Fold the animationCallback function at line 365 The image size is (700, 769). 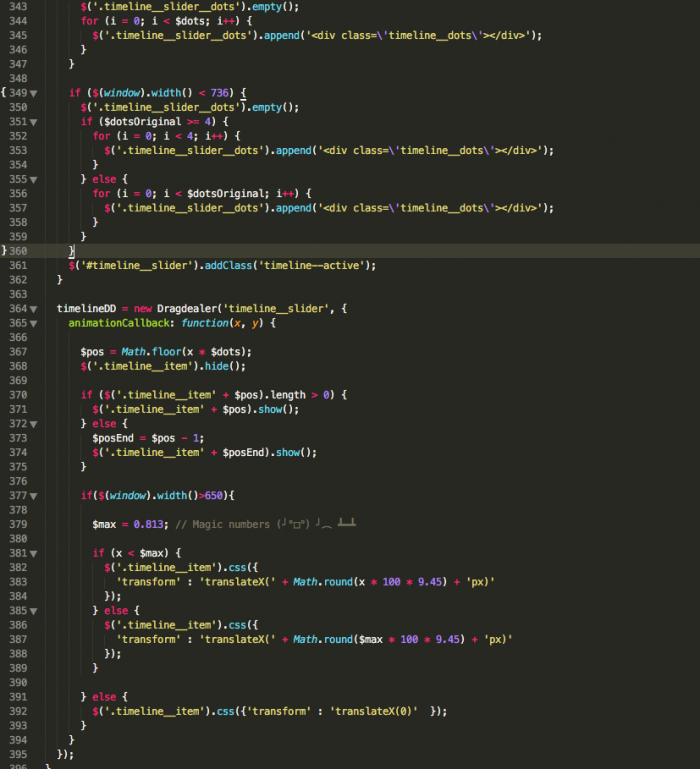coord(33,324)
